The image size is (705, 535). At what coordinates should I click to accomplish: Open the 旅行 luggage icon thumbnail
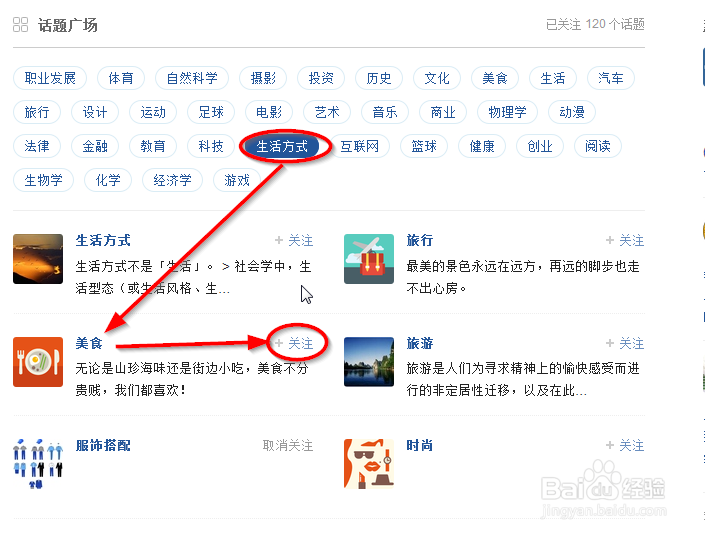pyautogui.click(x=369, y=259)
